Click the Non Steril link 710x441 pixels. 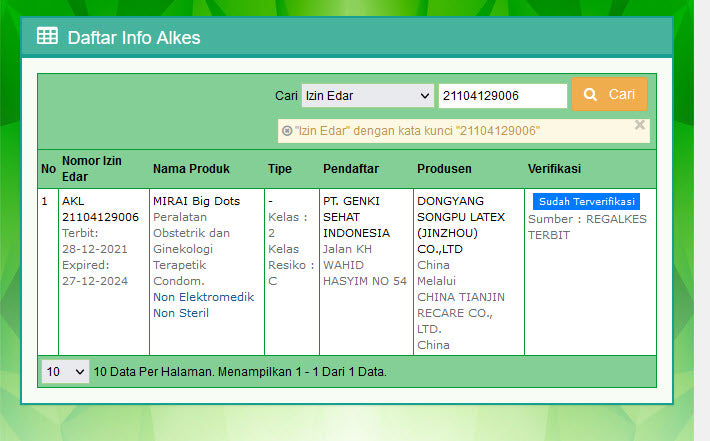coord(181,313)
